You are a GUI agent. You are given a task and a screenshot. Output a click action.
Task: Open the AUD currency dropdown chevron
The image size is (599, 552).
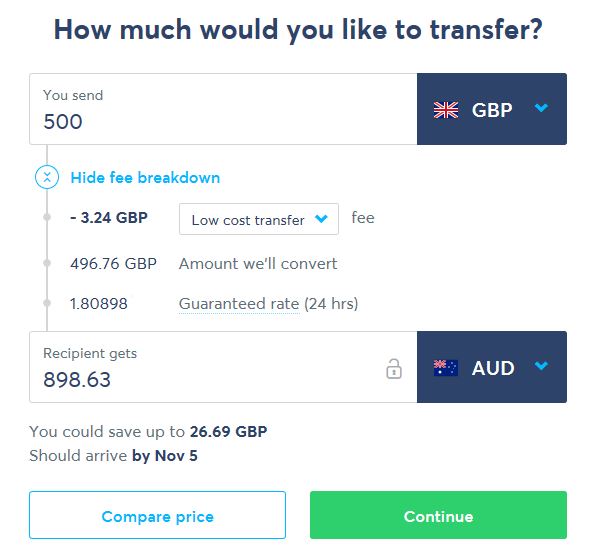tap(541, 366)
